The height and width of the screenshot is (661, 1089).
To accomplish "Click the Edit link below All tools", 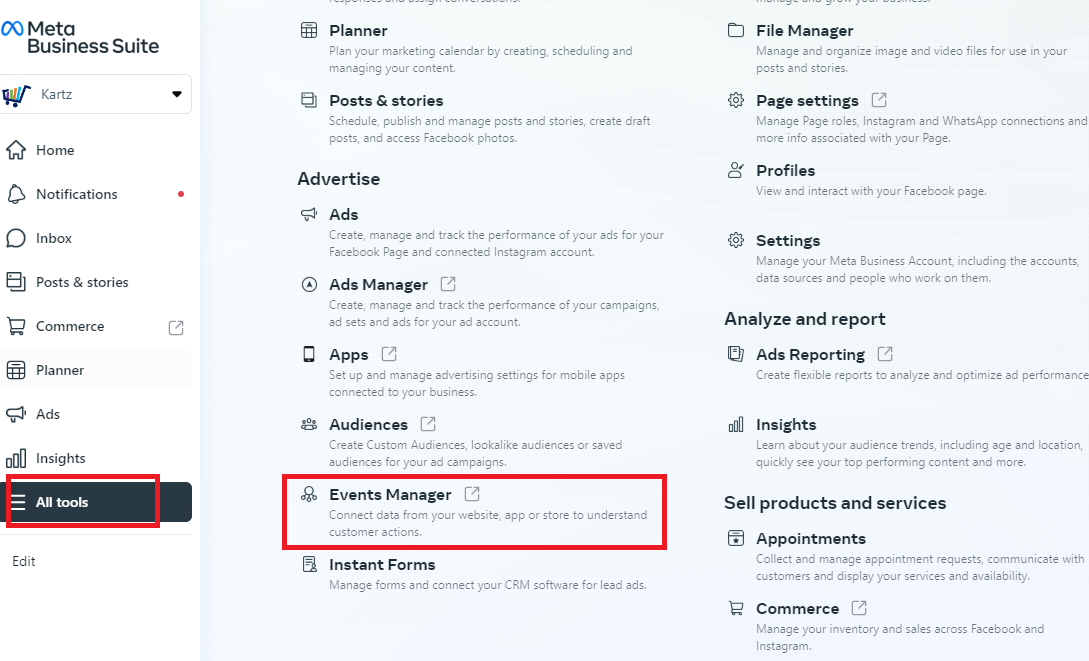I will click(x=24, y=561).
